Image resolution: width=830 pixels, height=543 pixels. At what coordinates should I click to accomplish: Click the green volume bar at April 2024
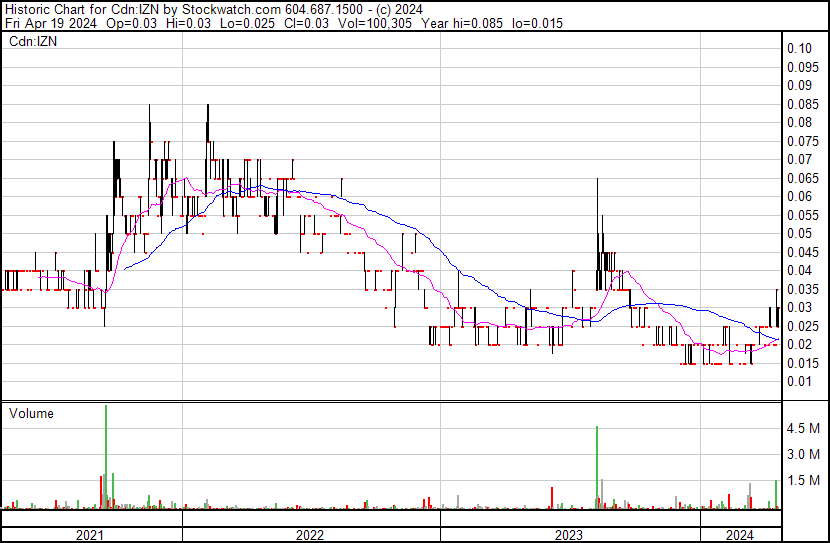click(x=776, y=494)
